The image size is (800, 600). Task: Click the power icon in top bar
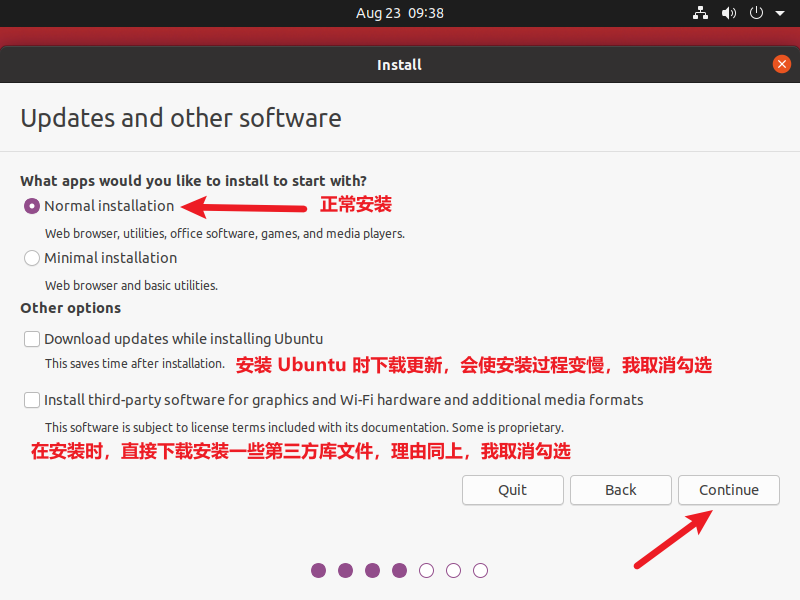click(756, 13)
